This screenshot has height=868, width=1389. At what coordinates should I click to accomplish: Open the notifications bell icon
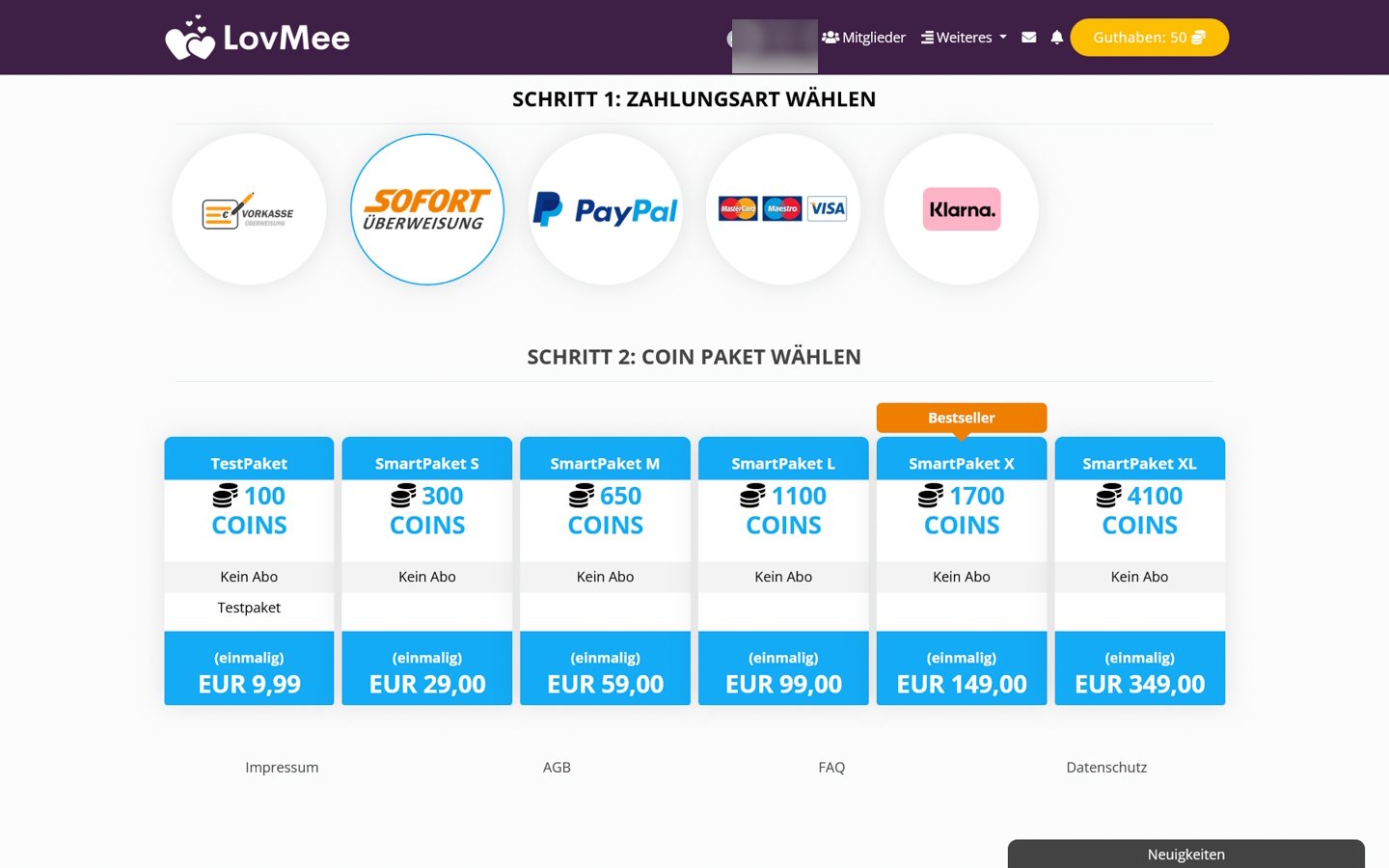(x=1057, y=38)
